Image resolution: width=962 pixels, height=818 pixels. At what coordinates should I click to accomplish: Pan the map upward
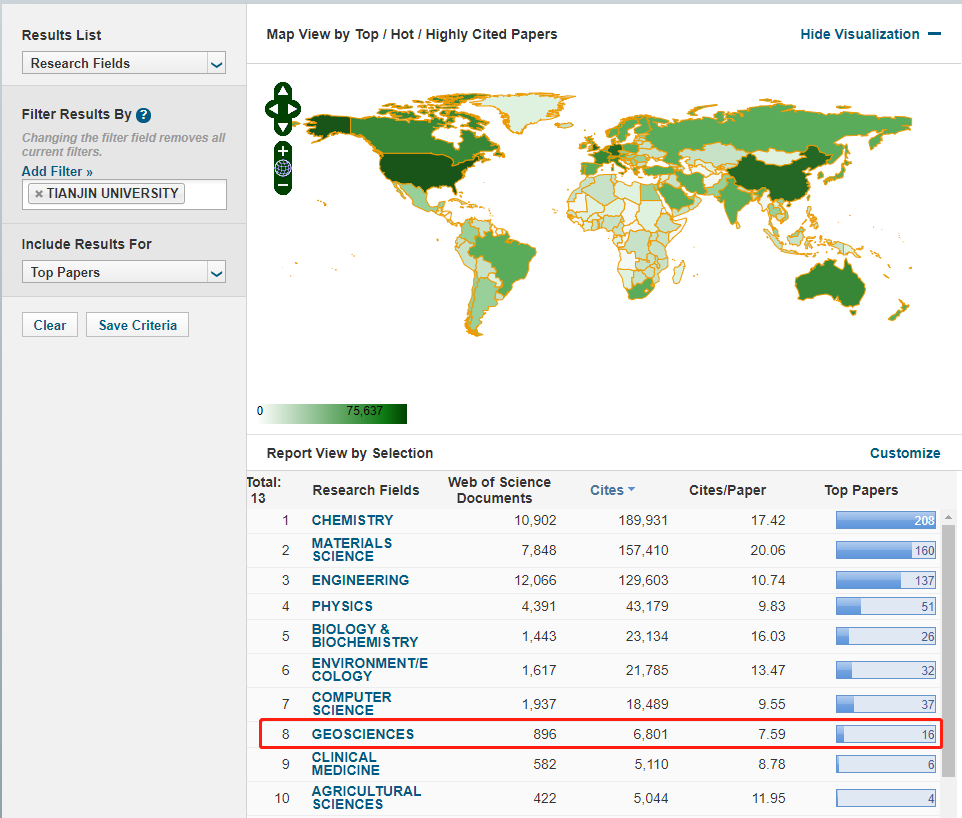click(x=283, y=92)
